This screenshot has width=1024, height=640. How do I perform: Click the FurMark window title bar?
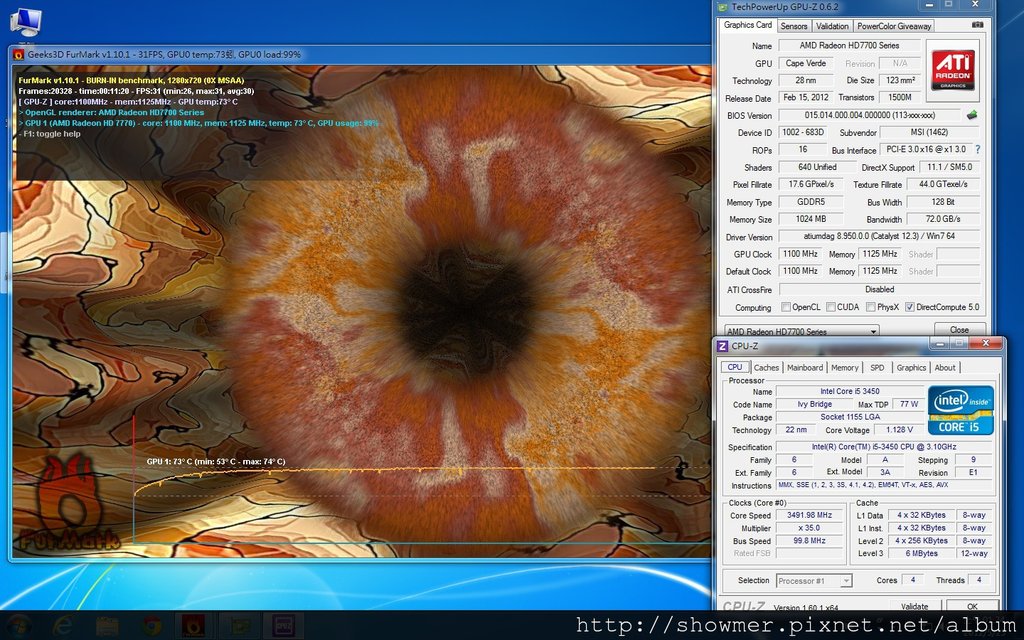click(359, 55)
